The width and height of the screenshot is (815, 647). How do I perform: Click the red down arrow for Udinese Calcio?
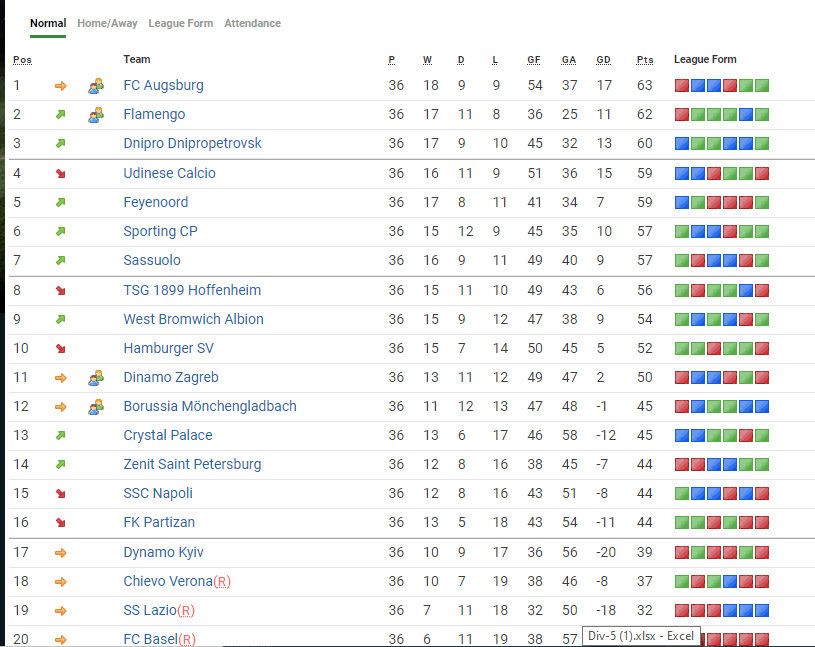(x=61, y=174)
